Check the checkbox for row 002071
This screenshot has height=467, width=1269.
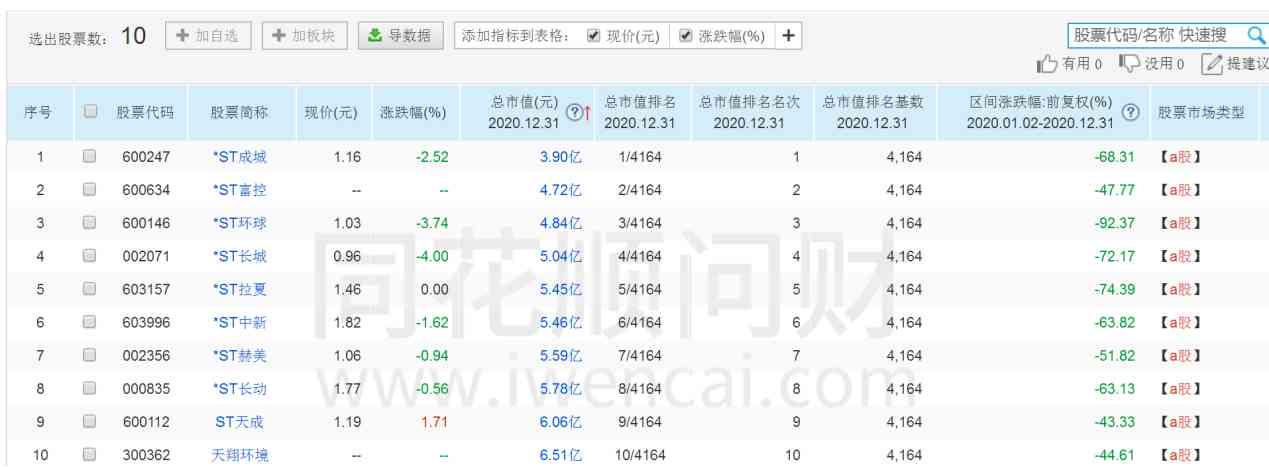point(89,256)
